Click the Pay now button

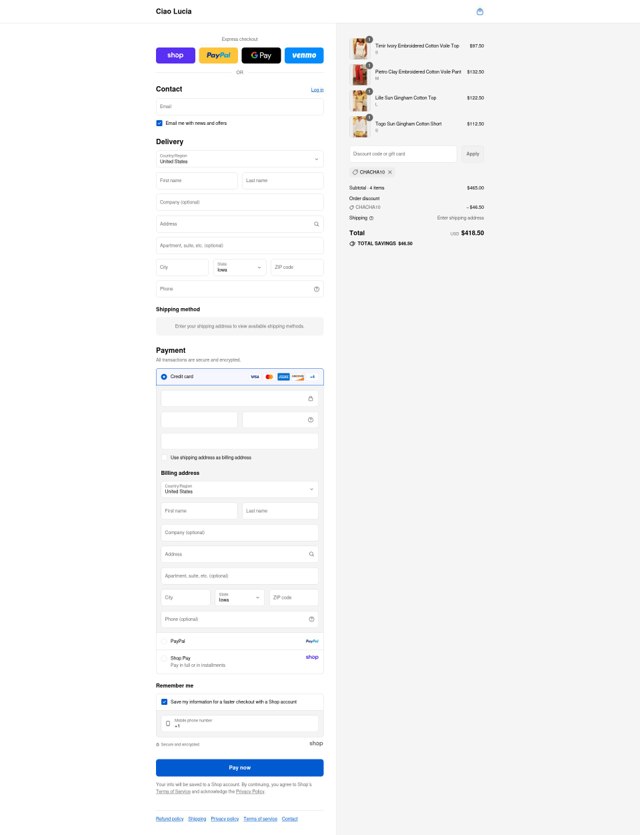pos(240,768)
